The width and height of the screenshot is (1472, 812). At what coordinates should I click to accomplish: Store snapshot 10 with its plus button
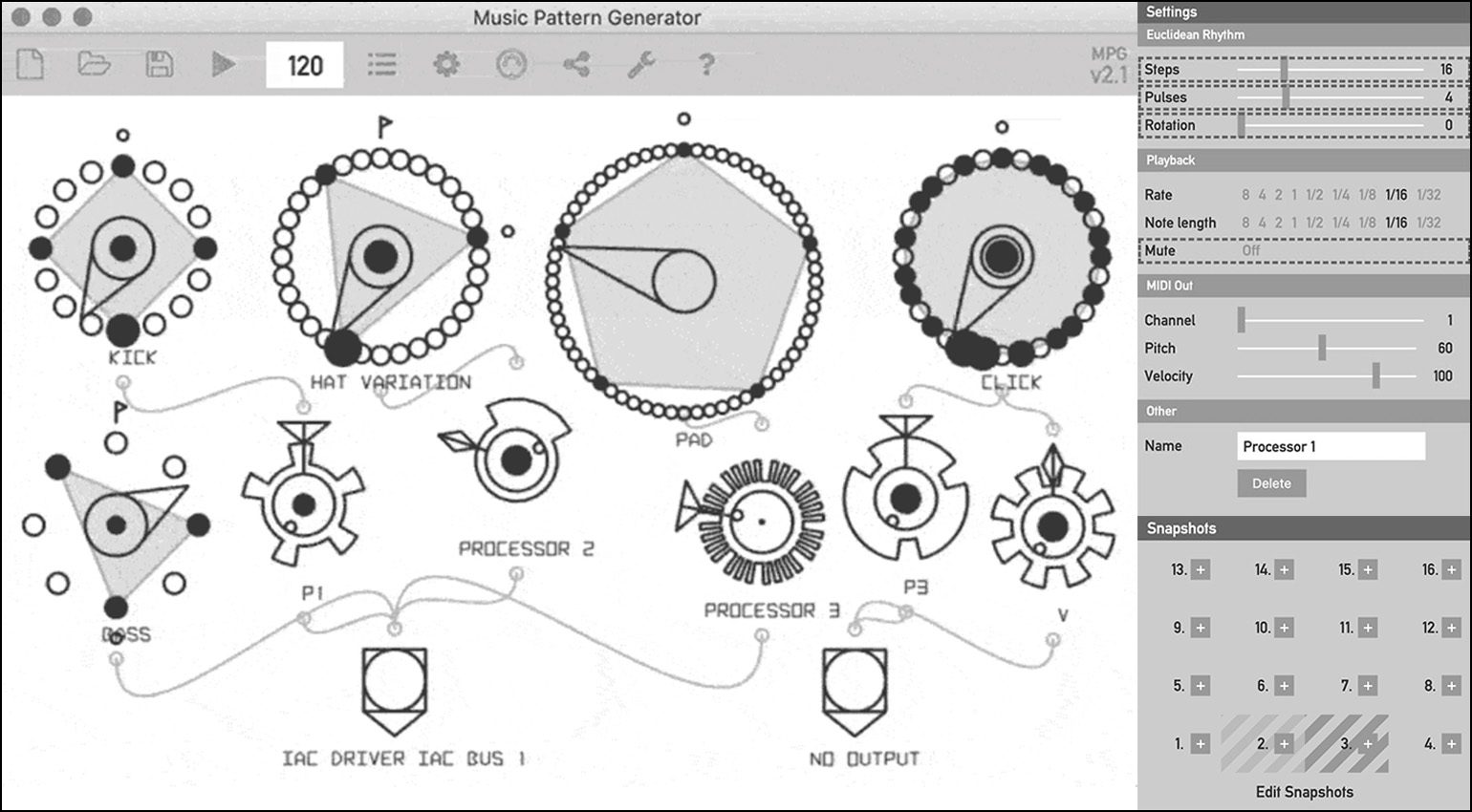[x=1285, y=628]
